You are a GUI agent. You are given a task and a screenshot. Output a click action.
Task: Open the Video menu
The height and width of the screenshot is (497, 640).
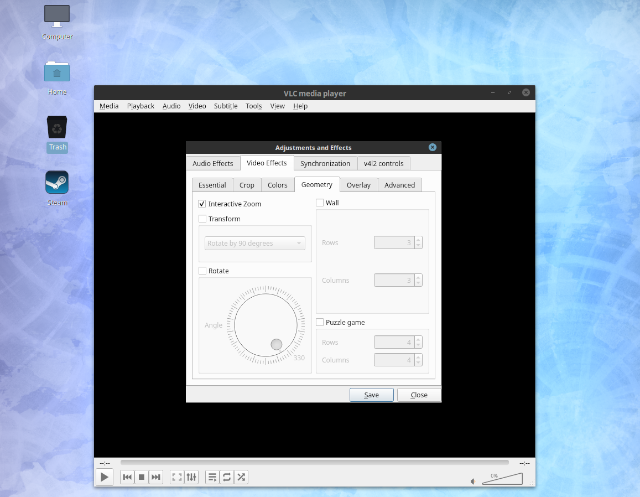point(197,106)
